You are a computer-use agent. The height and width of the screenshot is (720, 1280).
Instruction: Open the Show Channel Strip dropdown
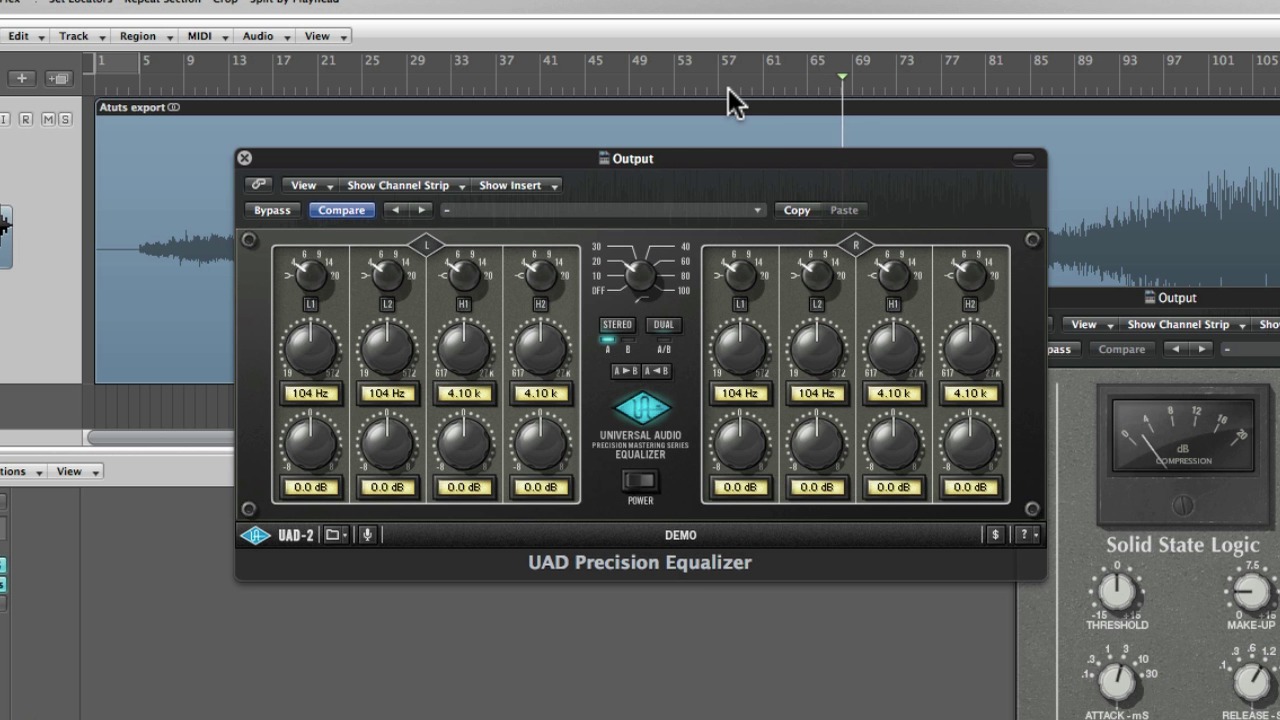point(404,185)
